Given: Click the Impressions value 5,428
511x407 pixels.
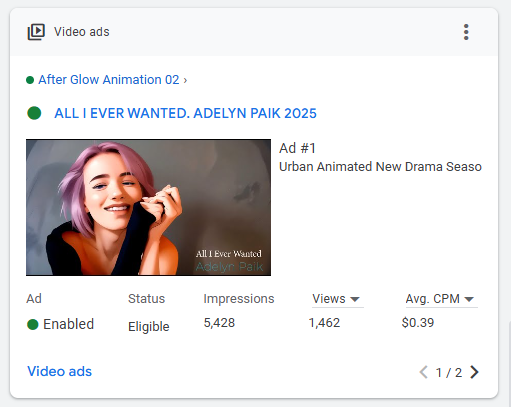Looking at the screenshot, I should [x=219, y=323].
